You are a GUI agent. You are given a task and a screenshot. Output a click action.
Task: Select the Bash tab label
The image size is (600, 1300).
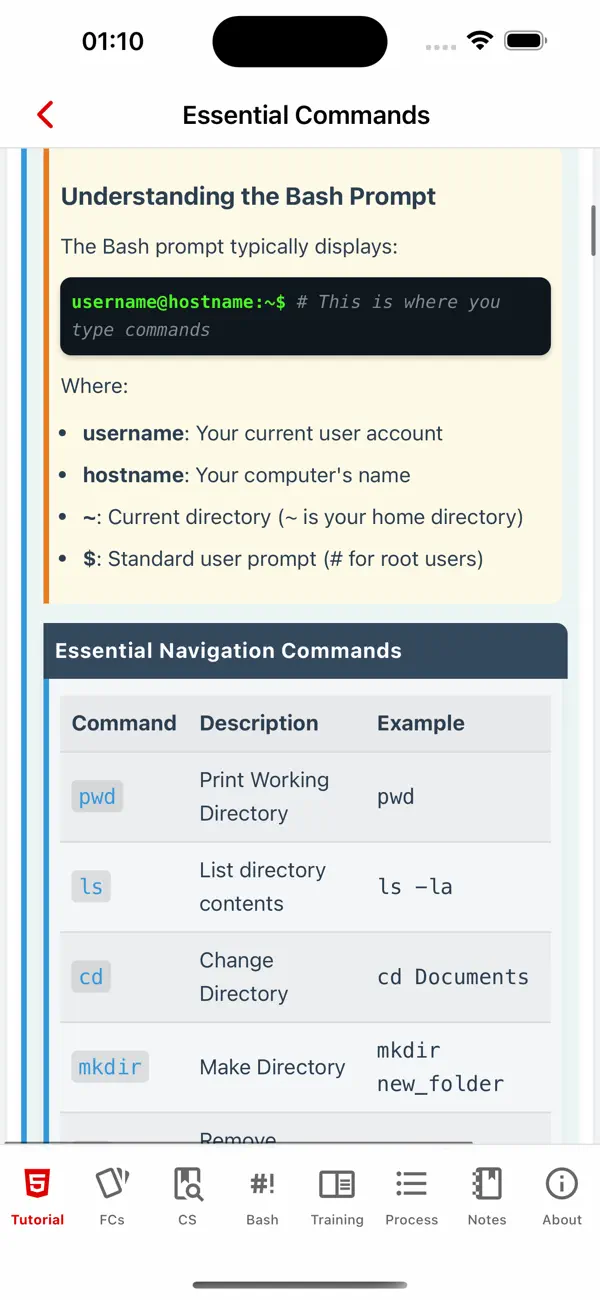coord(262,1220)
